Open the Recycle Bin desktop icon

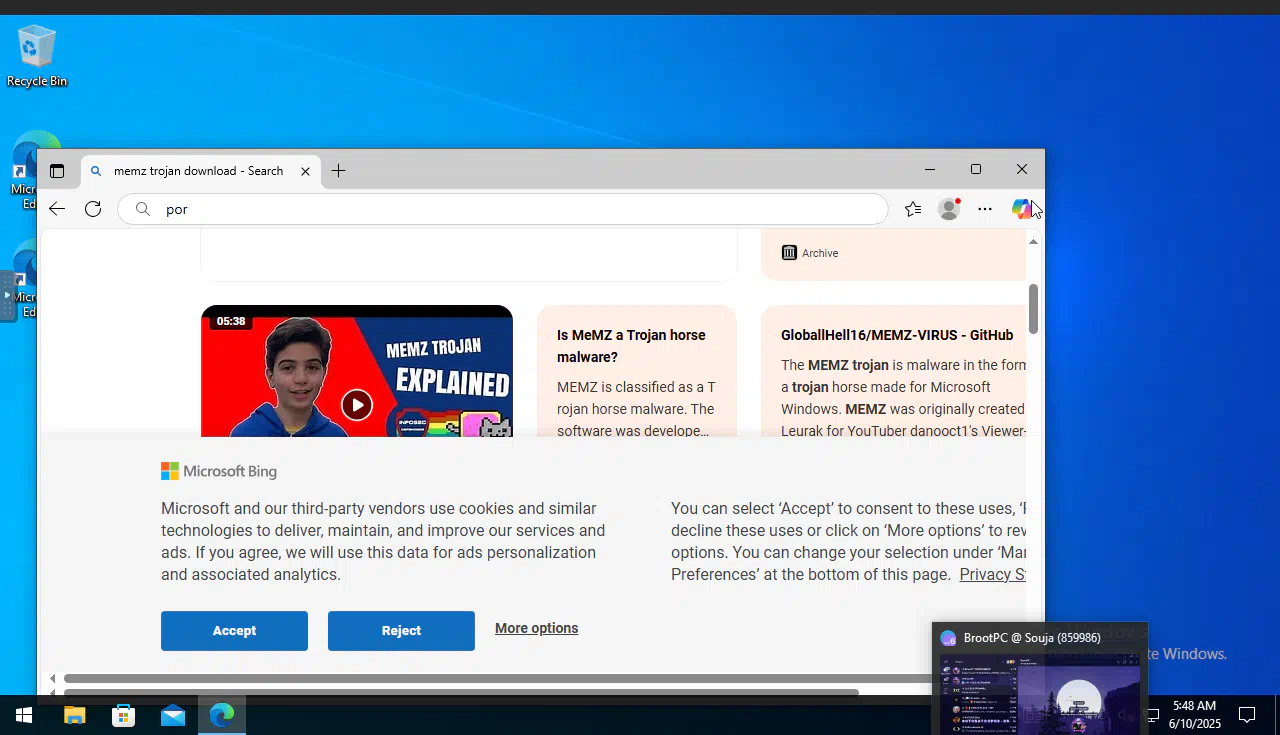click(x=37, y=56)
